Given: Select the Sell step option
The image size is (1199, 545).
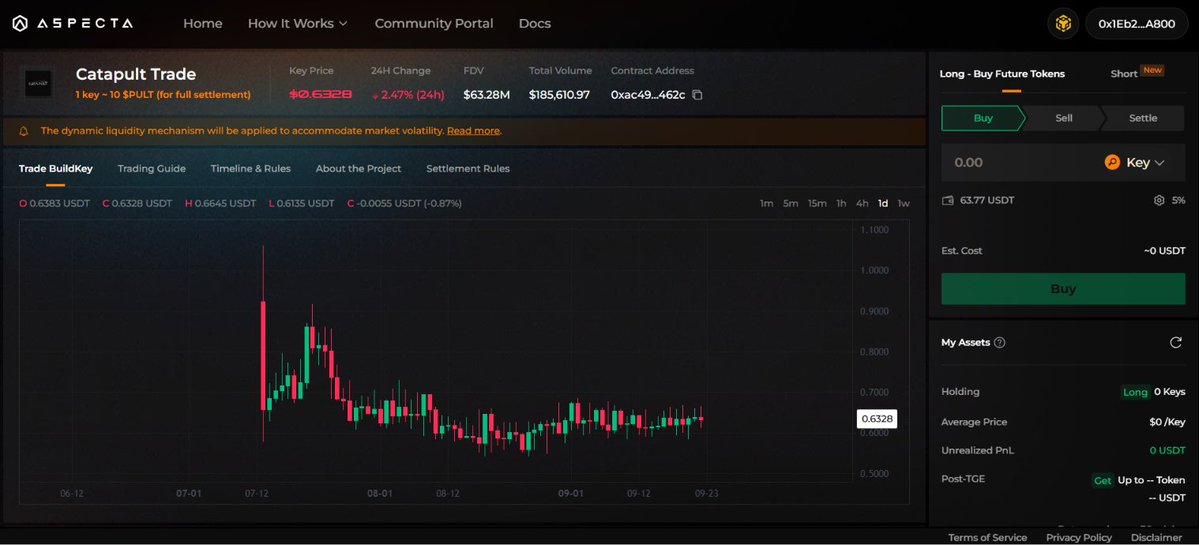Looking at the screenshot, I should click(1064, 118).
